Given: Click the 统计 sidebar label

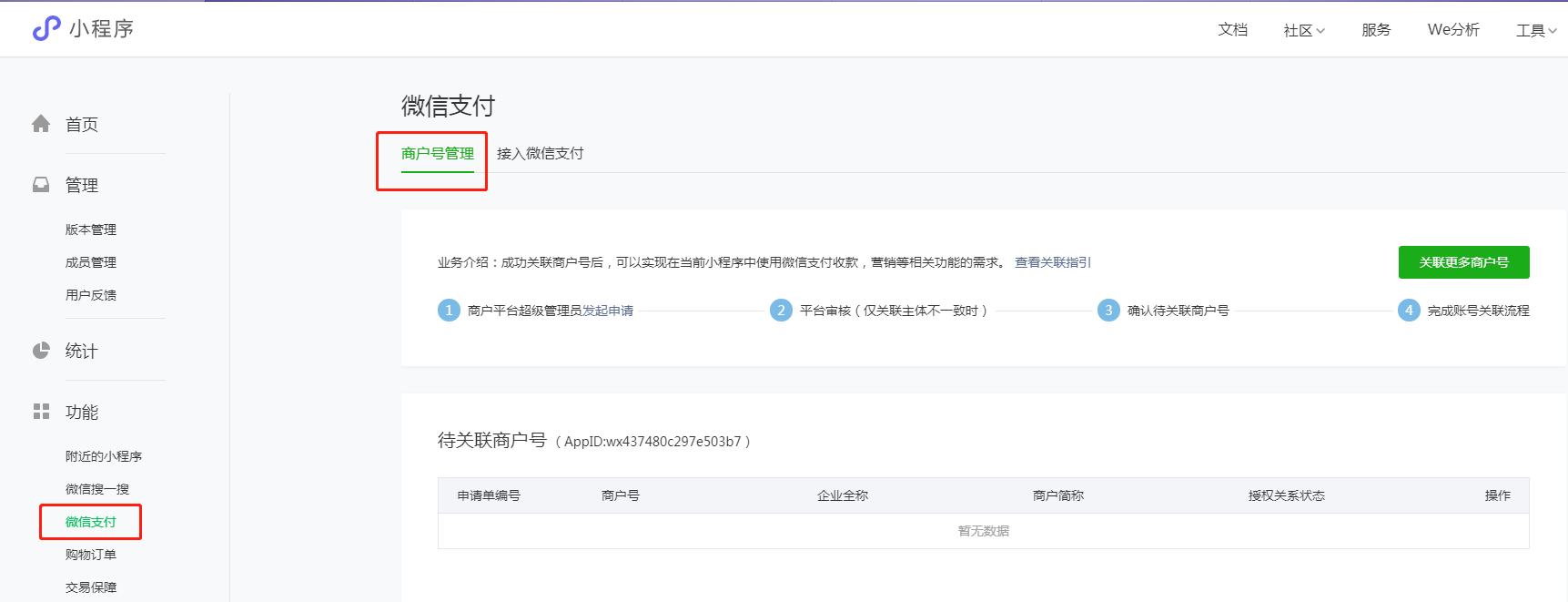Looking at the screenshot, I should pos(82,352).
